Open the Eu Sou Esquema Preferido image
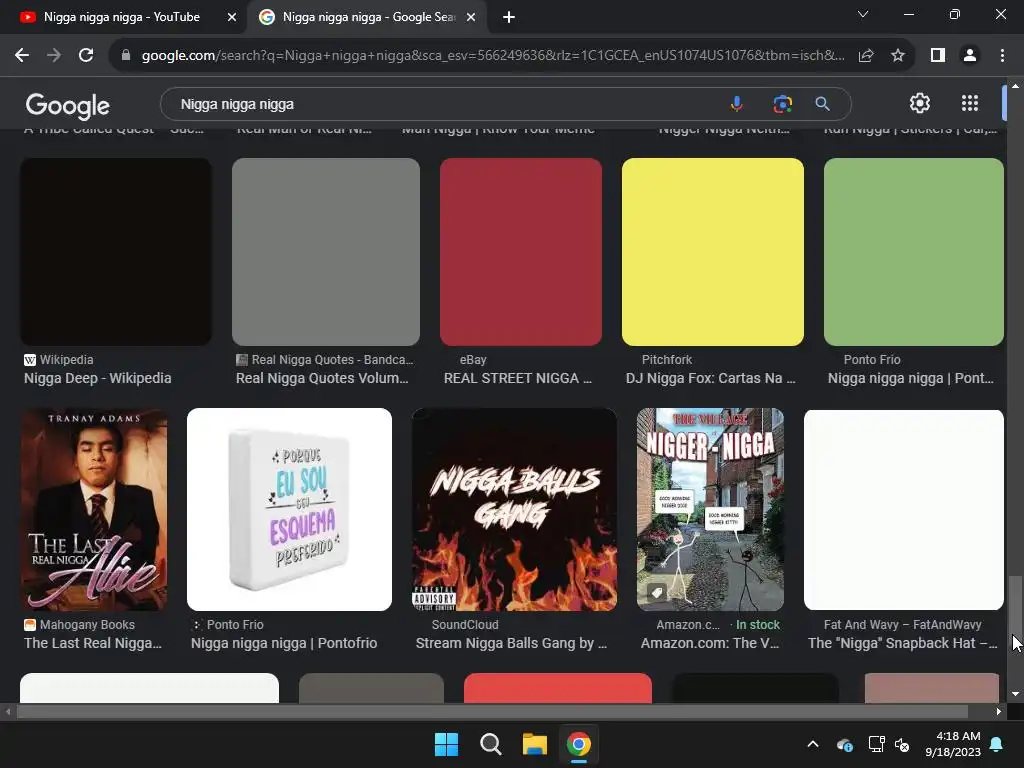 pos(289,509)
